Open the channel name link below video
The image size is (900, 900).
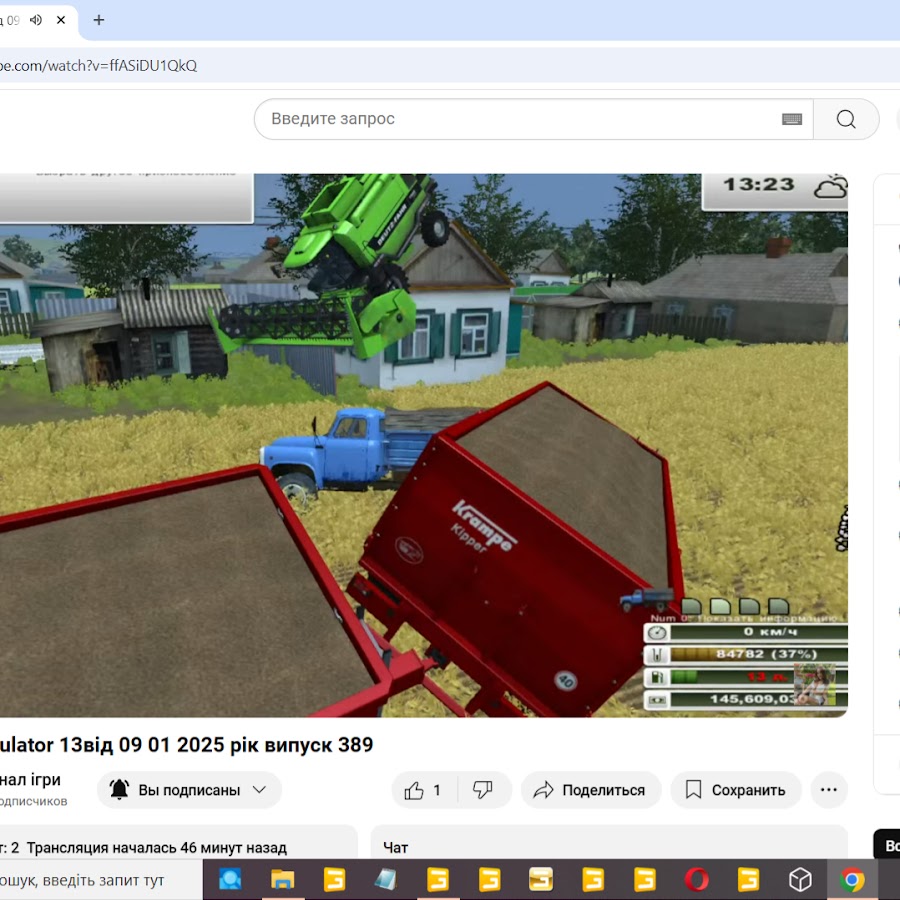(x=30, y=779)
